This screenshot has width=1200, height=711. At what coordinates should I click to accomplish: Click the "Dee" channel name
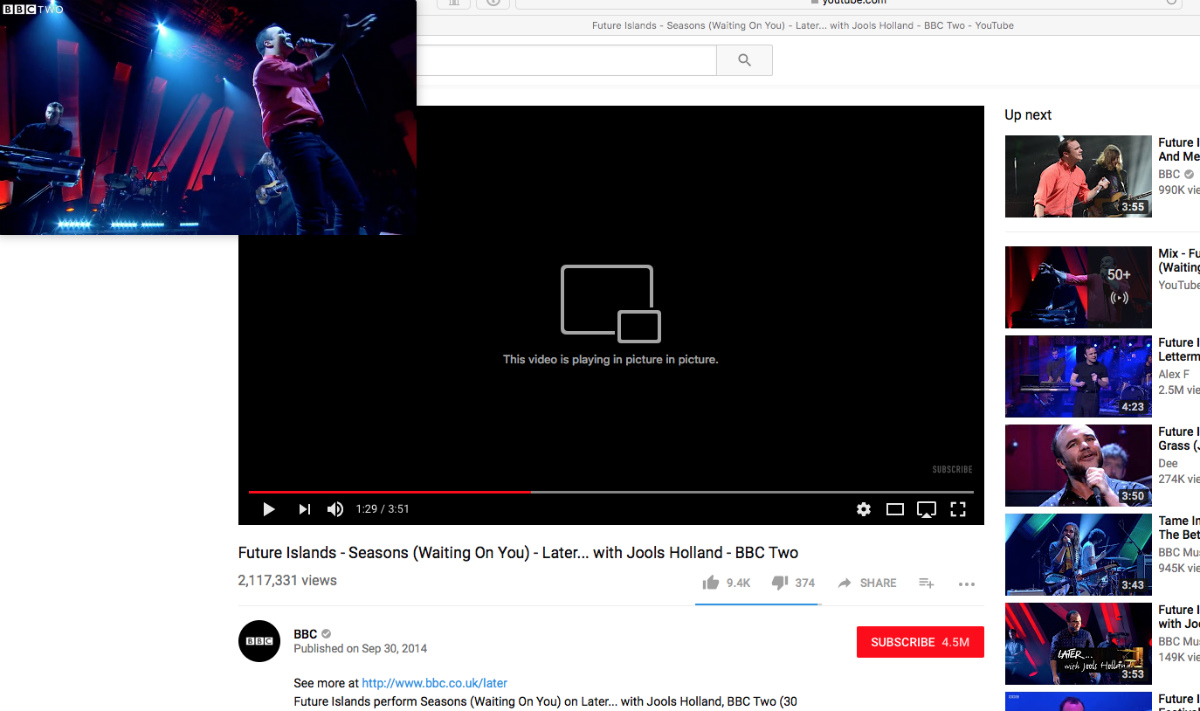pyautogui.click(x=1168, y=463)
